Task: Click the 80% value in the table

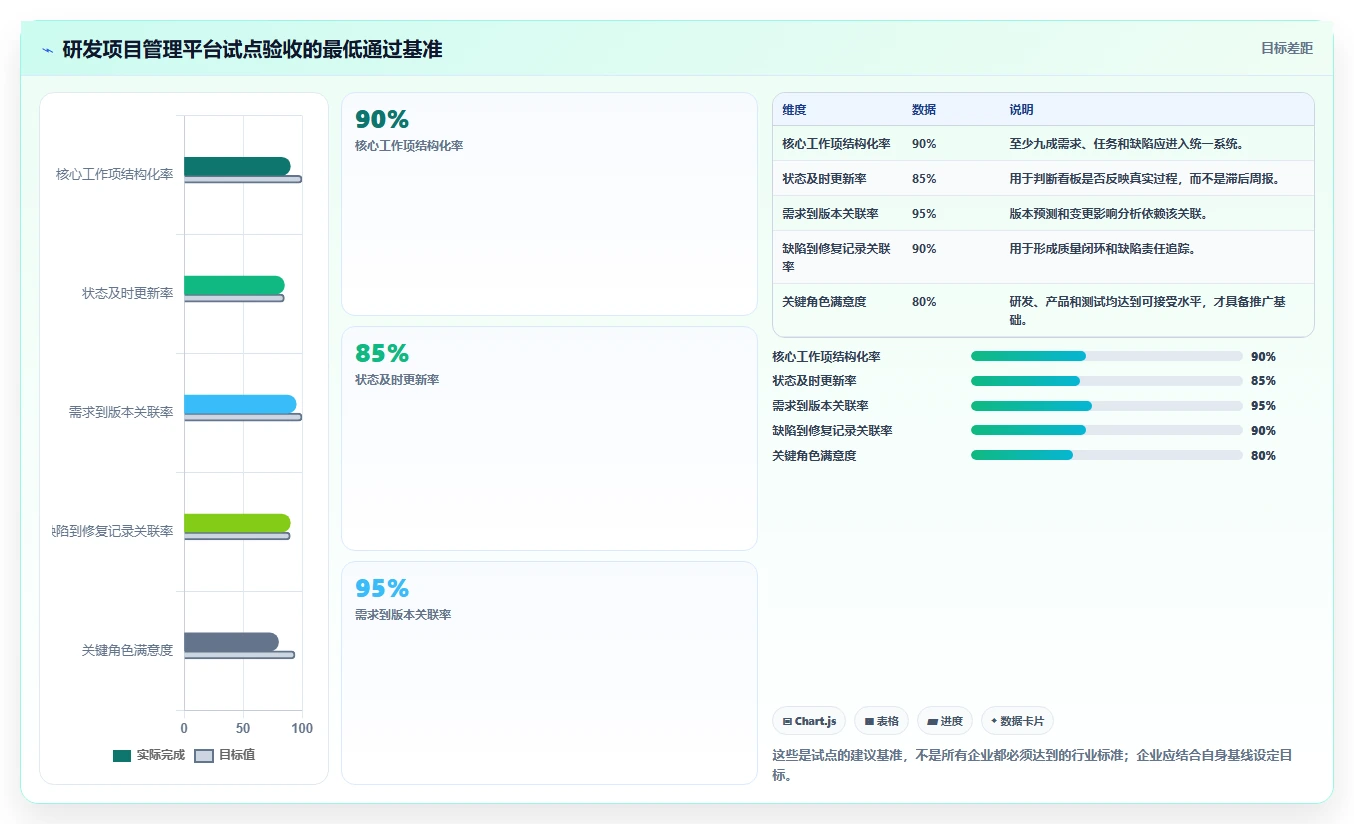Action: tap(924, 301)
